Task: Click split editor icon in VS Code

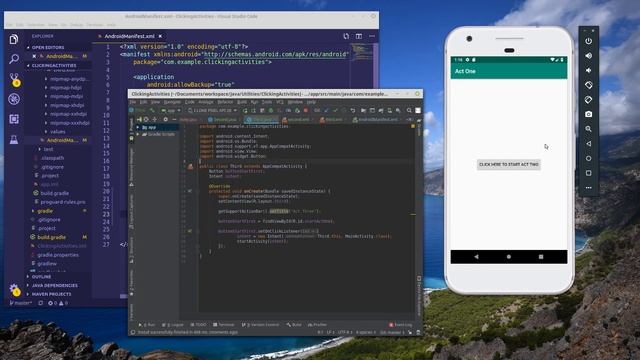Action: [359, 36]
